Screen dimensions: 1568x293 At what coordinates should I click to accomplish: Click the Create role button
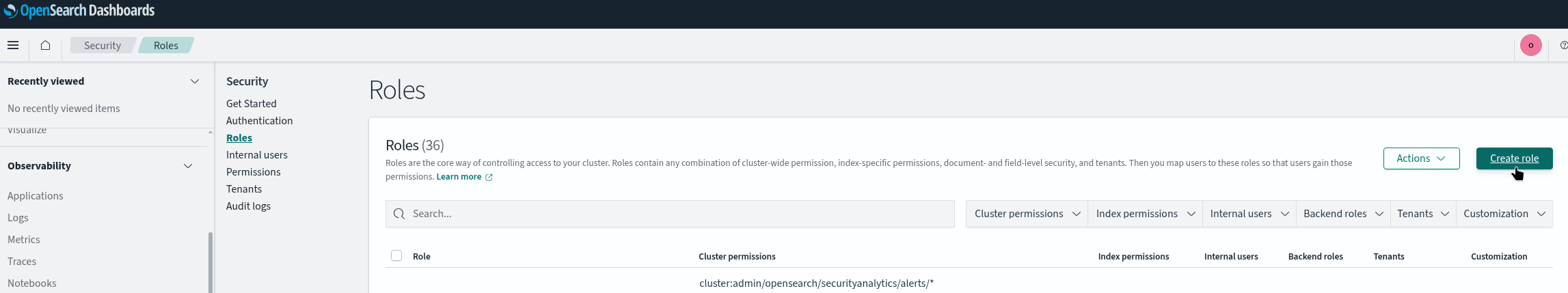click(1514, 158)
